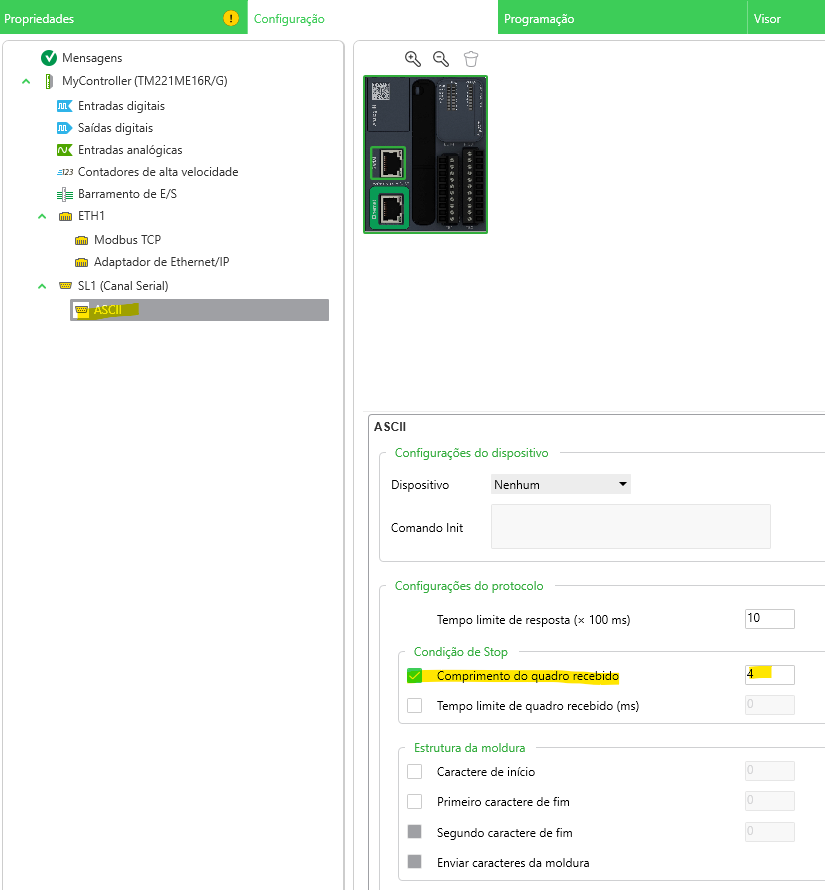Click the Comprimento do quadro recebido value field
The image size is (825, 890).
769,674
